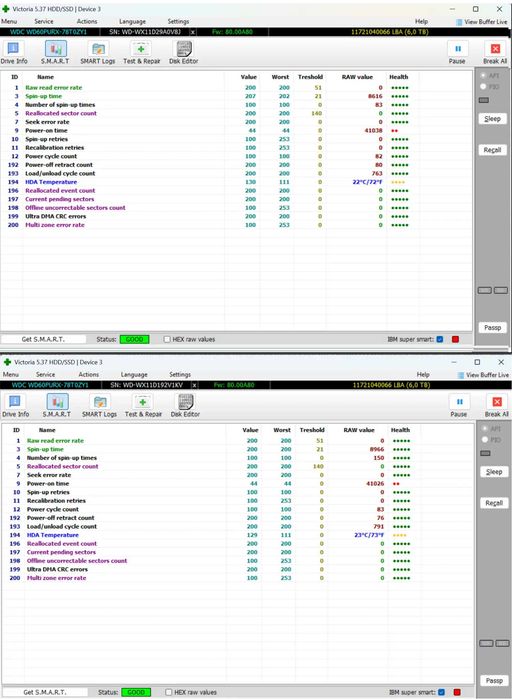Screen dimensions: 512x699
Task: Click green GOOD status in top window
Action: click(x=134, y=339)
